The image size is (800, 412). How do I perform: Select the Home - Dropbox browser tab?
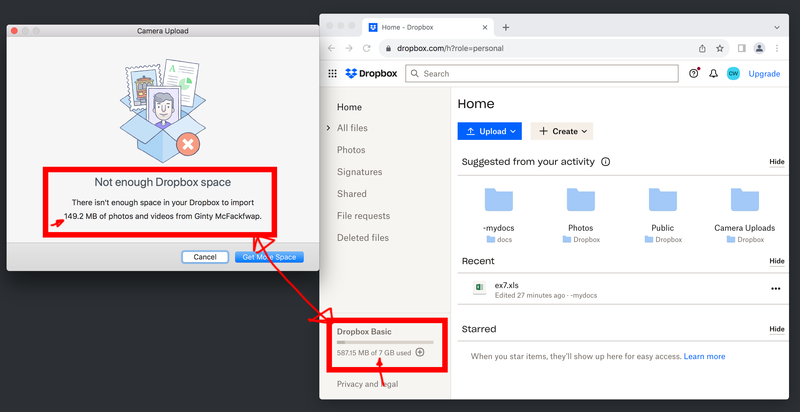click(x=428, y=28)
